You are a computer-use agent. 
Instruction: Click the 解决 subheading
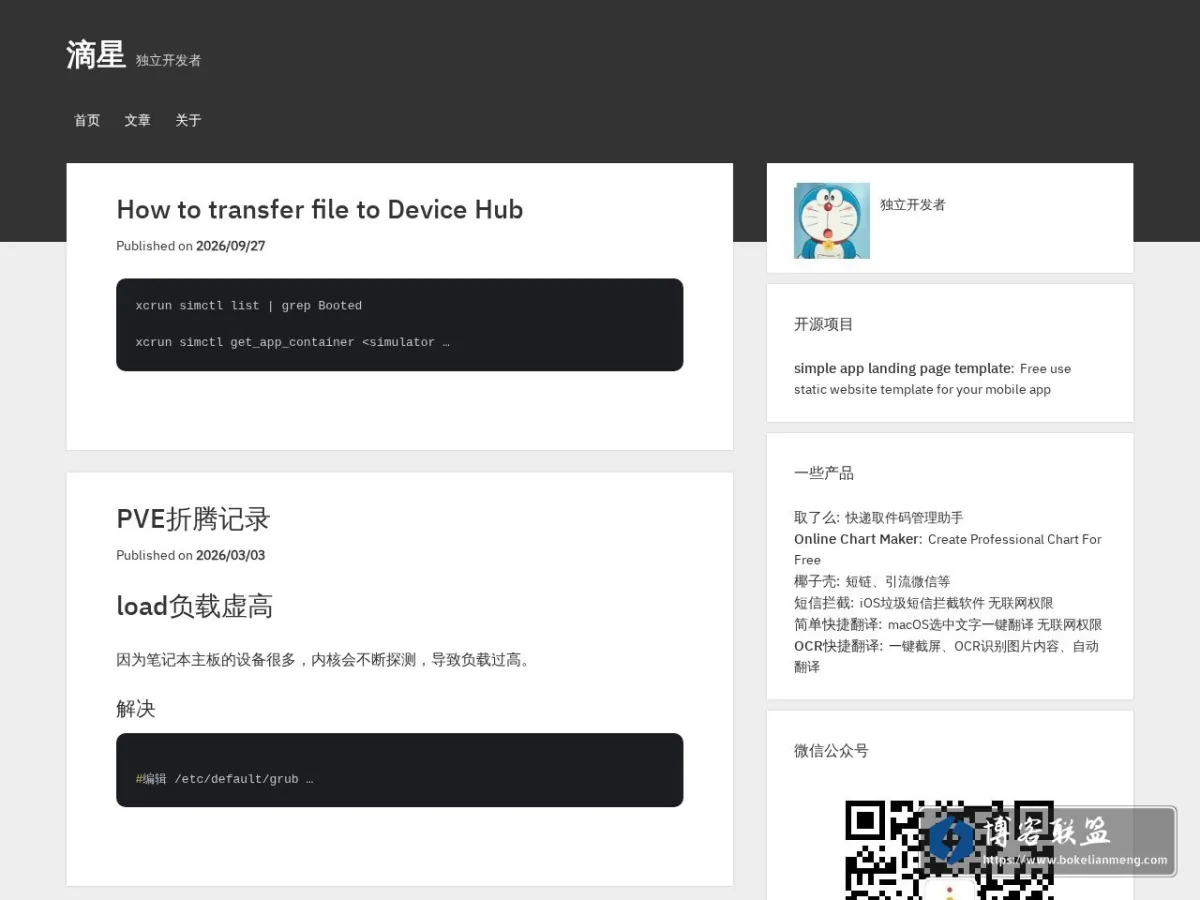(136, 709)
